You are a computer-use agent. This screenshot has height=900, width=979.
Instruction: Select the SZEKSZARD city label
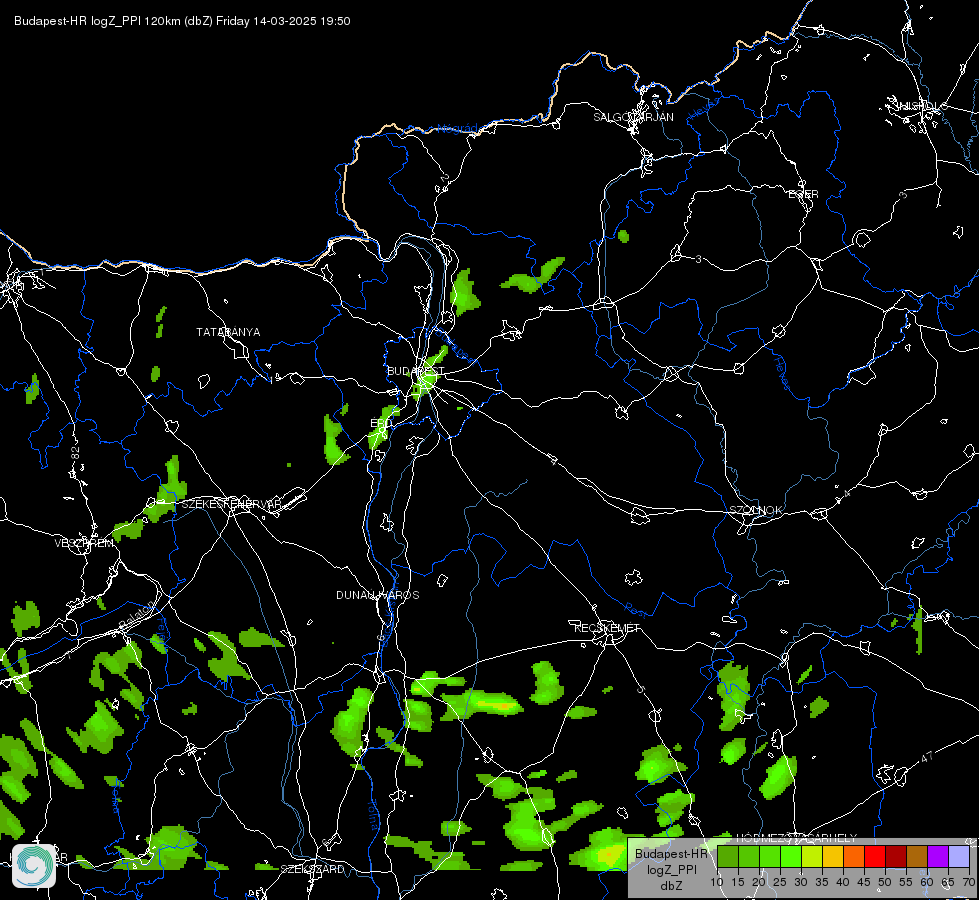point(312,869)
